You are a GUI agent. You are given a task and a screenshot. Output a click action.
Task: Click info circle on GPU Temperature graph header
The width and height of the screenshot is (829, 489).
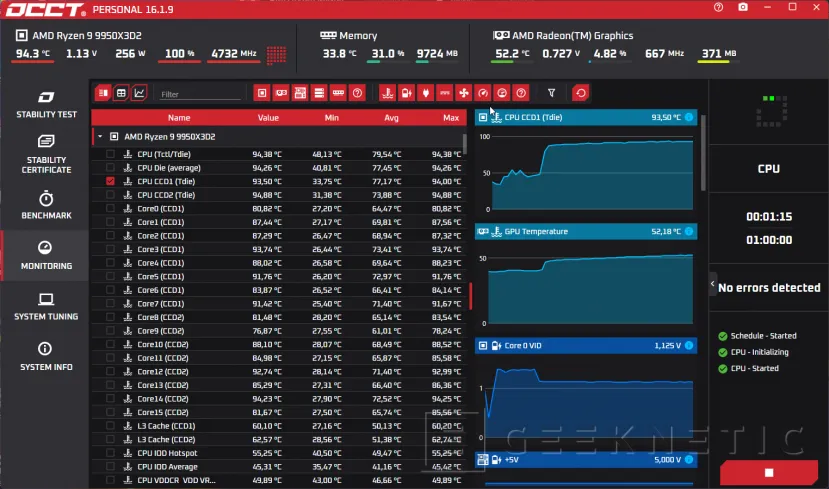click(689, 231)
